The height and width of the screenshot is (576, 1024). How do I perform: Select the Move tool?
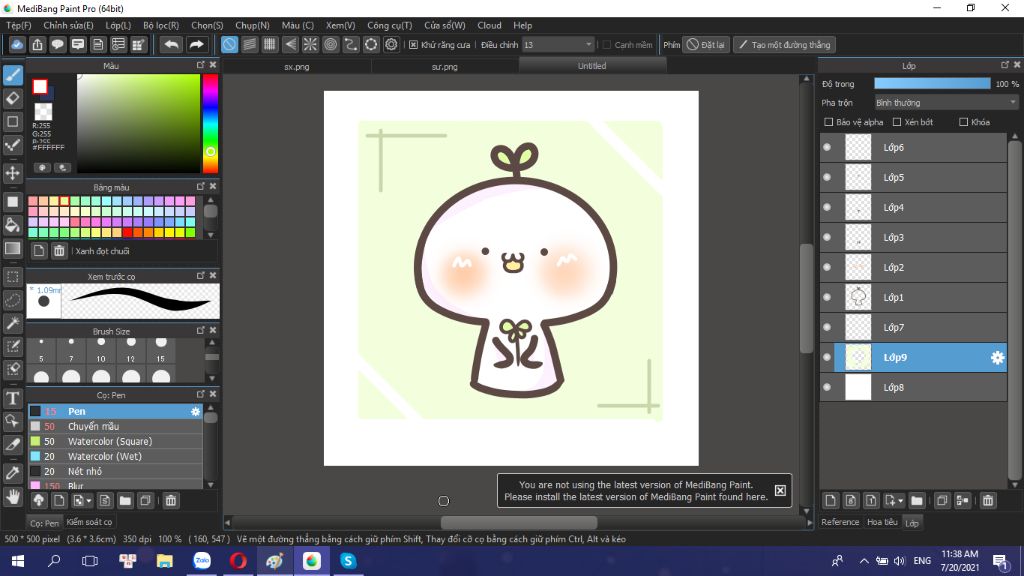pos(12,173)
